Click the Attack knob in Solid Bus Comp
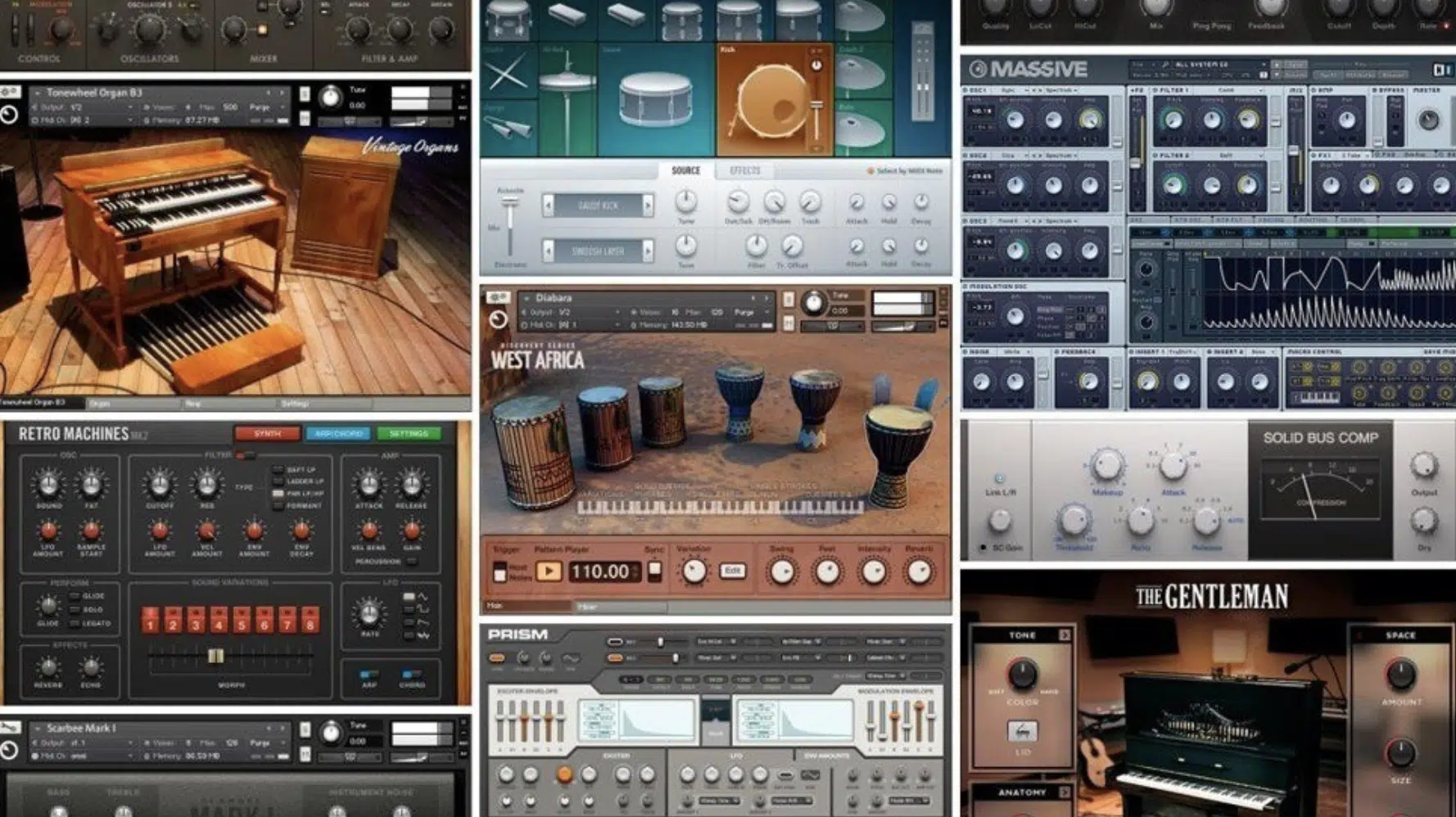1456x817 pixels. coord(1173,467)
